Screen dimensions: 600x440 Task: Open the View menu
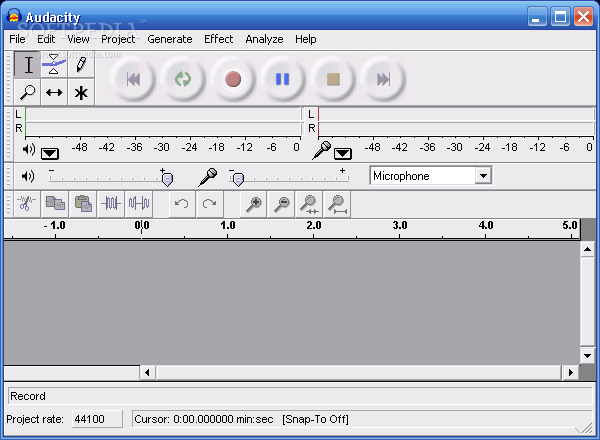78,39
